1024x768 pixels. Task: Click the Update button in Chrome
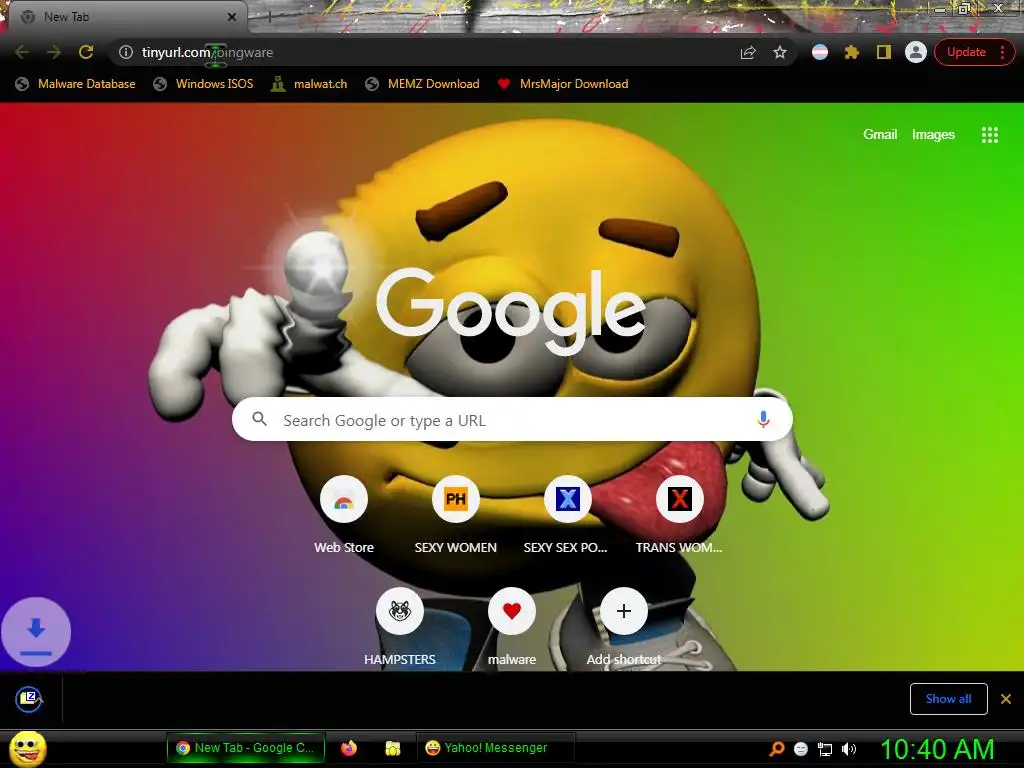point(966,52)
